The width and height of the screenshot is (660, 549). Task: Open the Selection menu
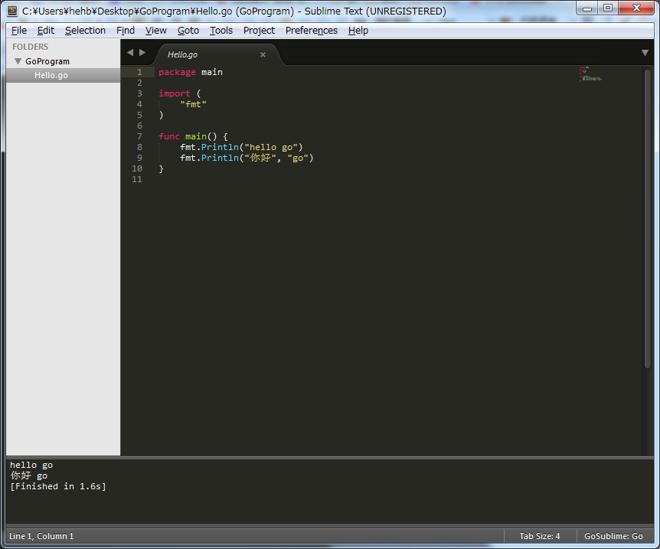[x=85, y=30]
